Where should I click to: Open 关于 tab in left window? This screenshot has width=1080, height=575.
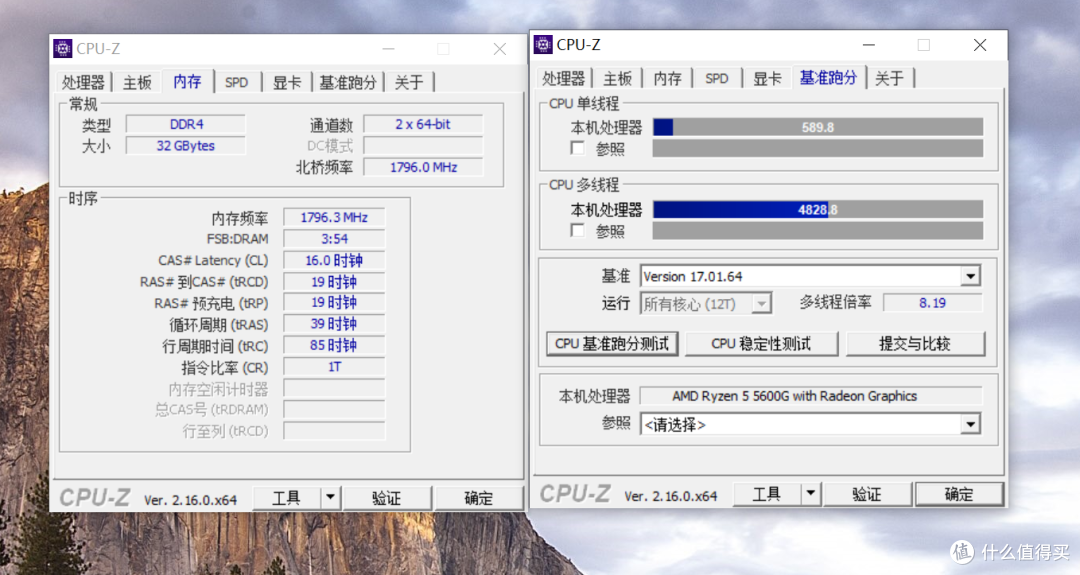pos(408,83)
